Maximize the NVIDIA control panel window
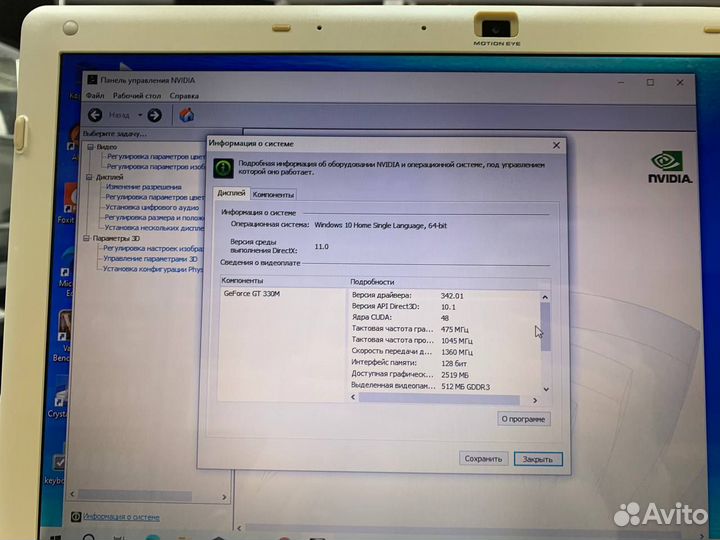The image size is (720, 540). point(650,82)
